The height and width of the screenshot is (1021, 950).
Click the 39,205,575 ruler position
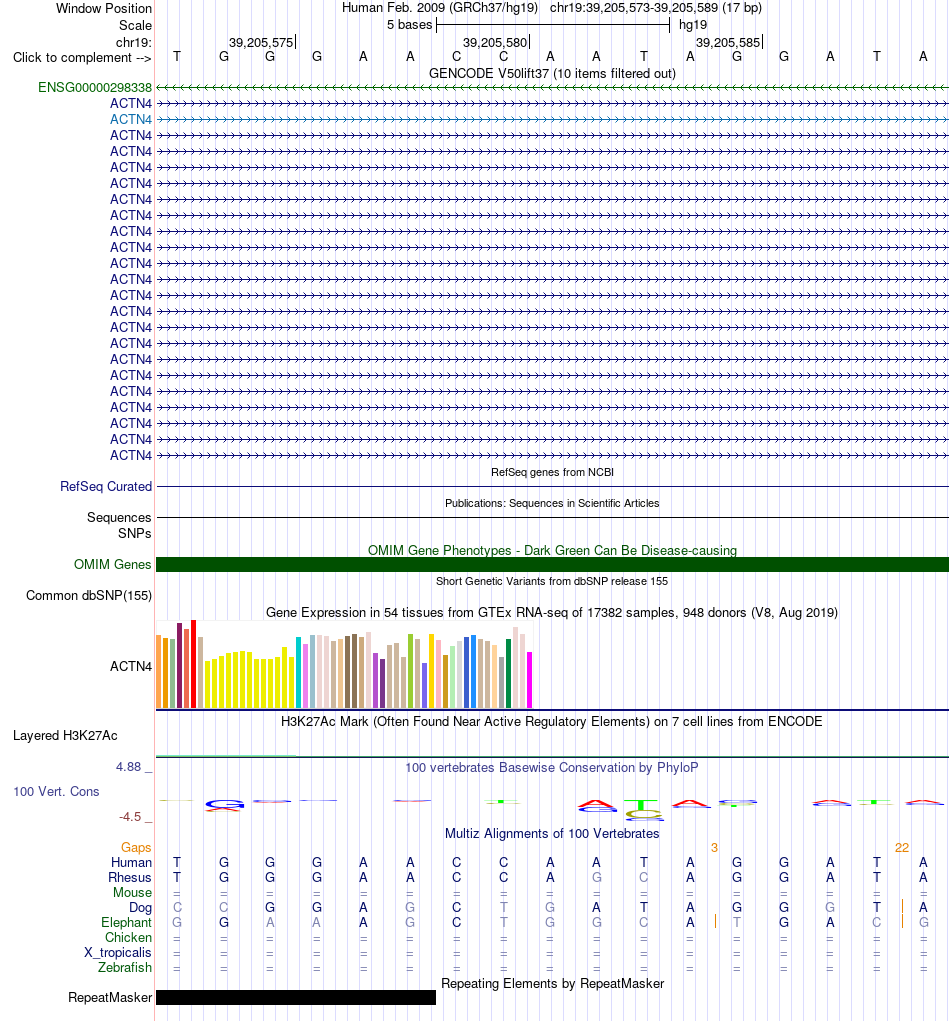point(261,42)
